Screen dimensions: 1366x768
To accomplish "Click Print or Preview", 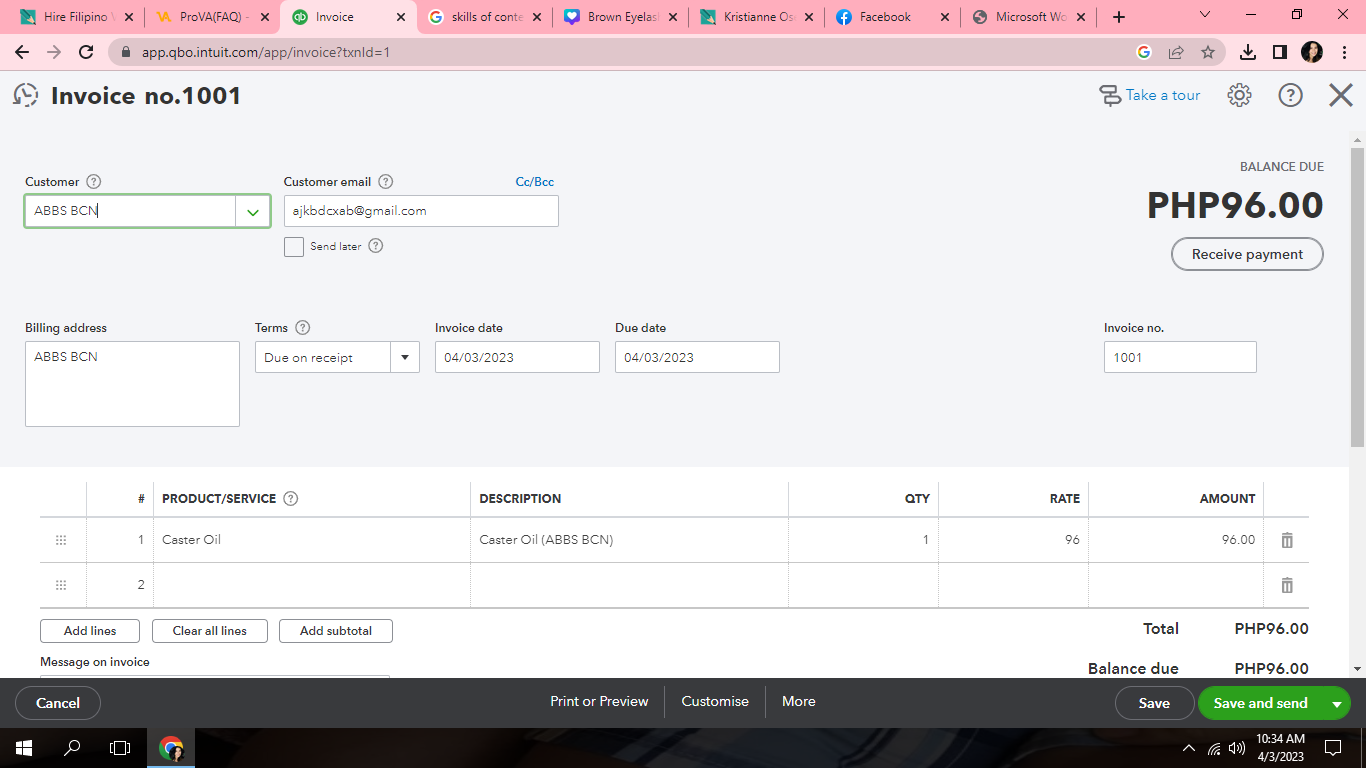I will (x=599, y=702).
